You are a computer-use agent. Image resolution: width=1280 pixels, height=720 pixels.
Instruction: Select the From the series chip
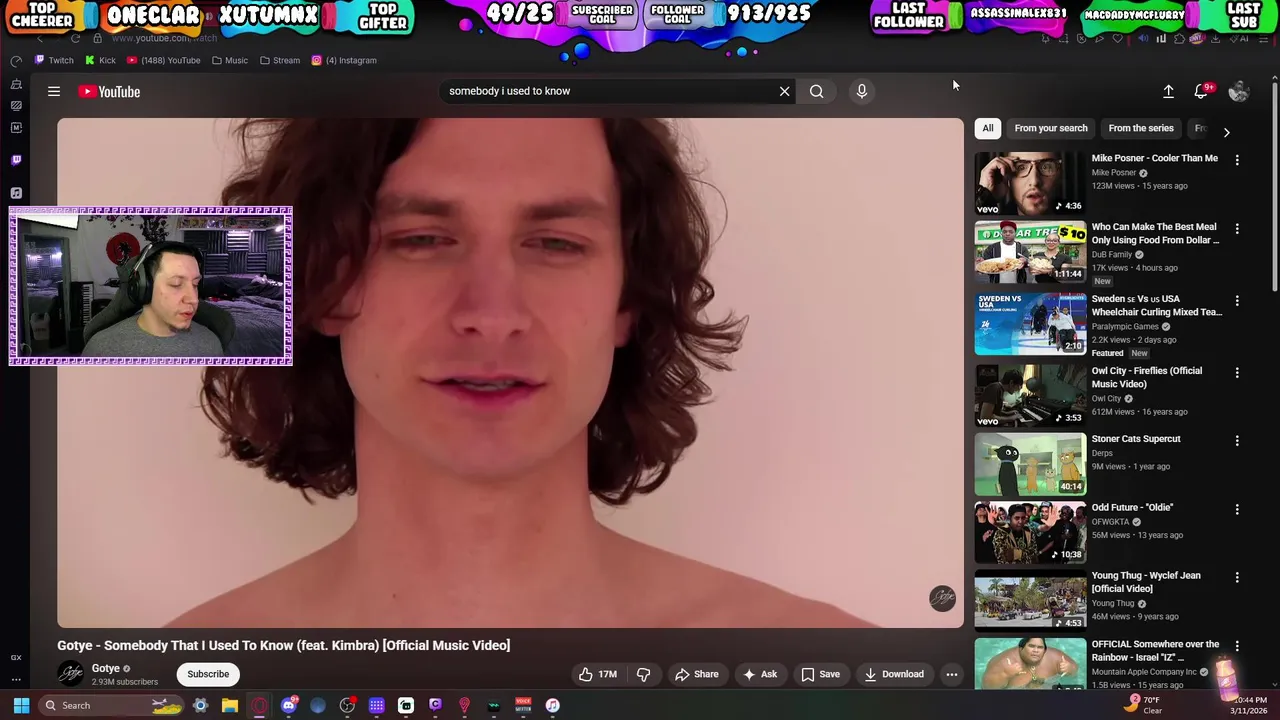click(1141, 128)
